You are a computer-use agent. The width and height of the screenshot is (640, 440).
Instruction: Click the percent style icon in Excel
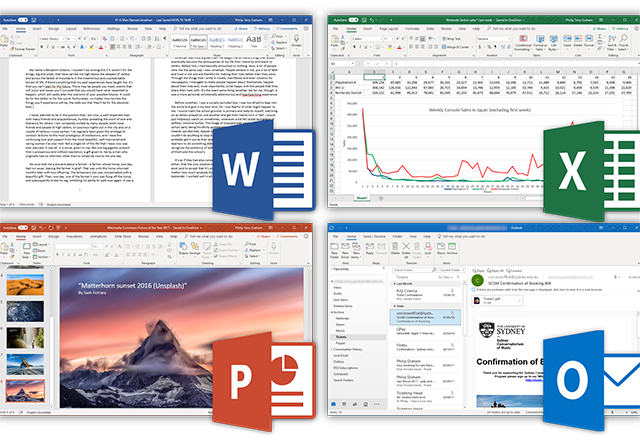[x=489, y=47]
